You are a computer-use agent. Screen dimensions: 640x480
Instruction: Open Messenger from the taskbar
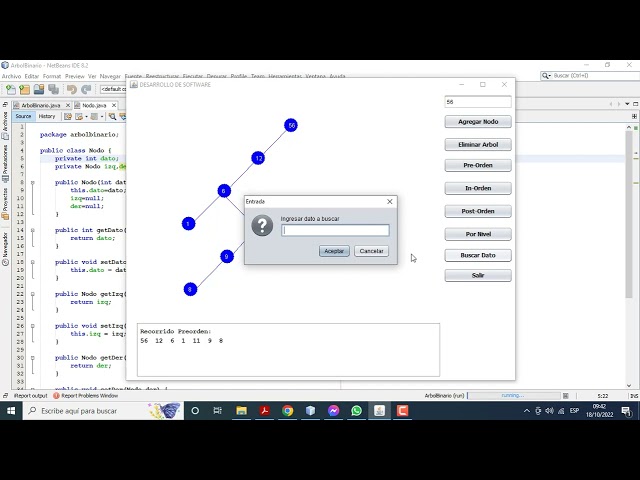point(333,411)
